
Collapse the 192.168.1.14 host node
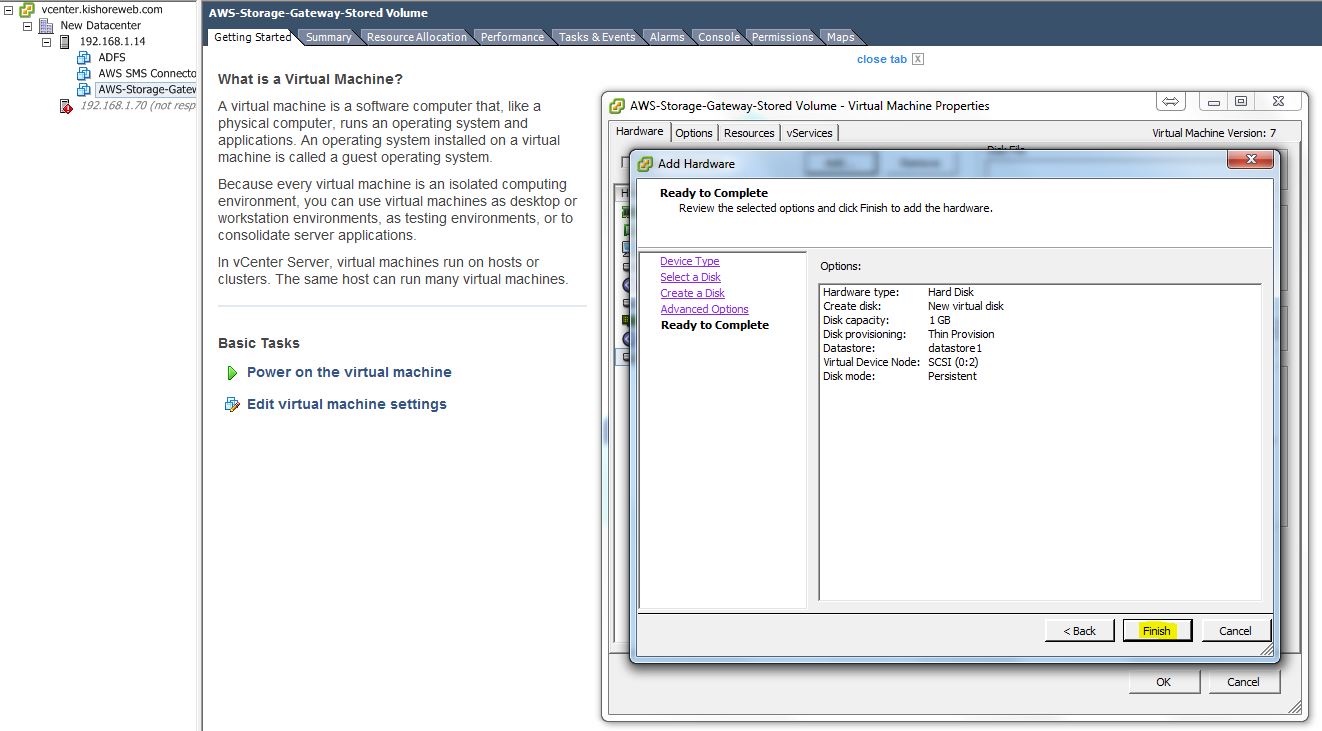[47, 42]
